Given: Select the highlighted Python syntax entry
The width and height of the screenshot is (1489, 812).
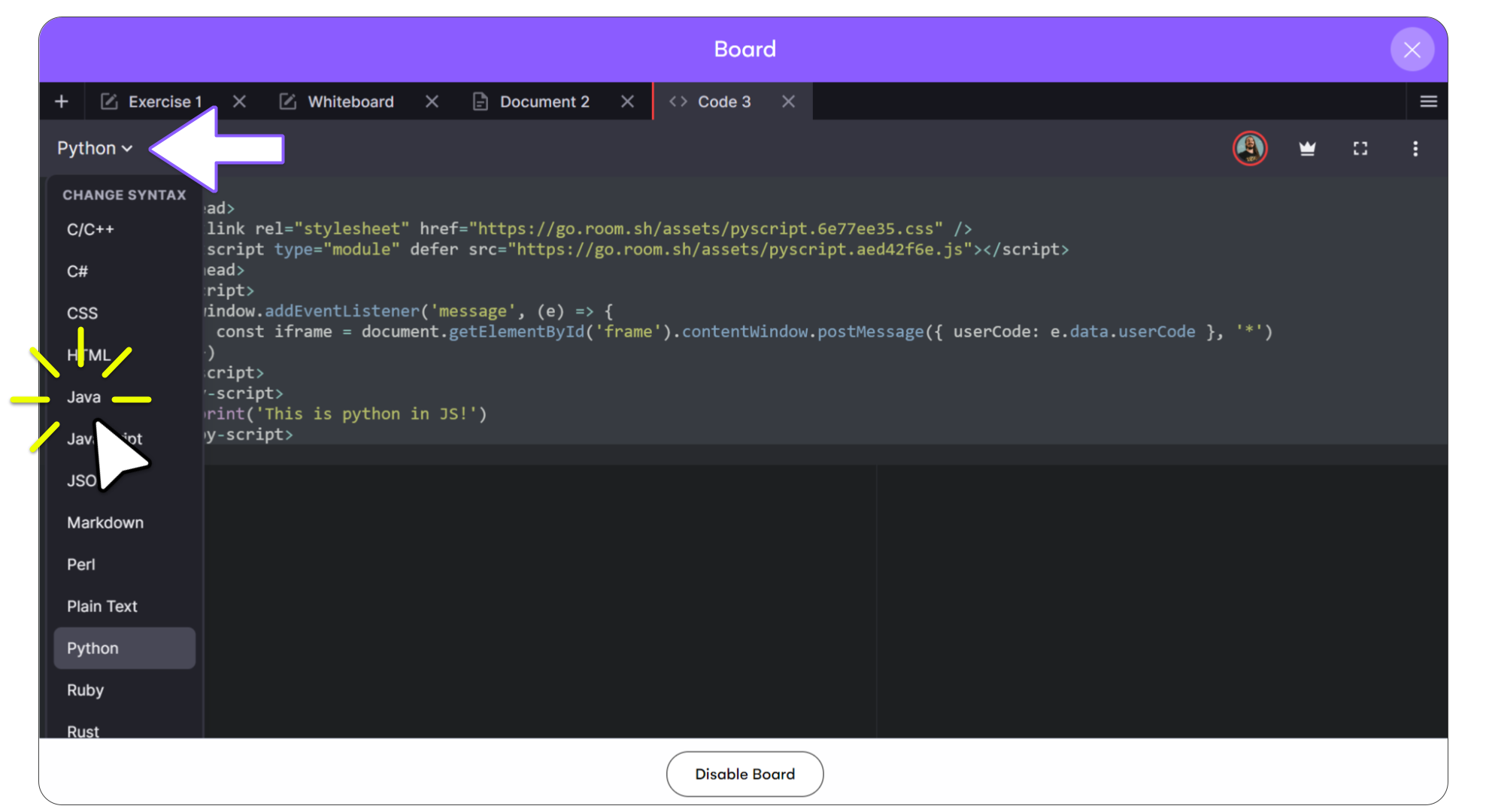Looking at the screenshot, I should pos(125,648).
